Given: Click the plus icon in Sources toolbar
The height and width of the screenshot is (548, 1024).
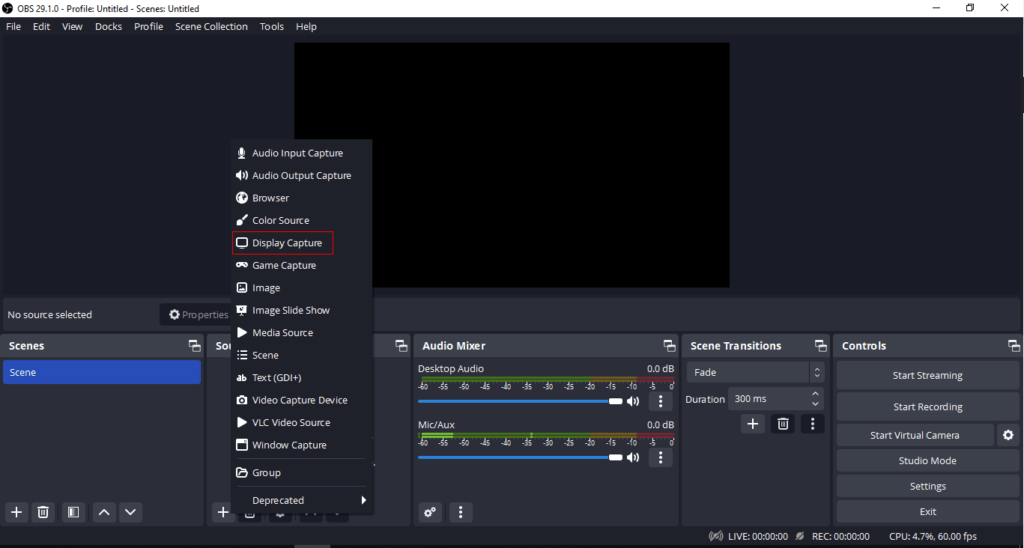Looking at the screenshot, I should click(223, 512).
